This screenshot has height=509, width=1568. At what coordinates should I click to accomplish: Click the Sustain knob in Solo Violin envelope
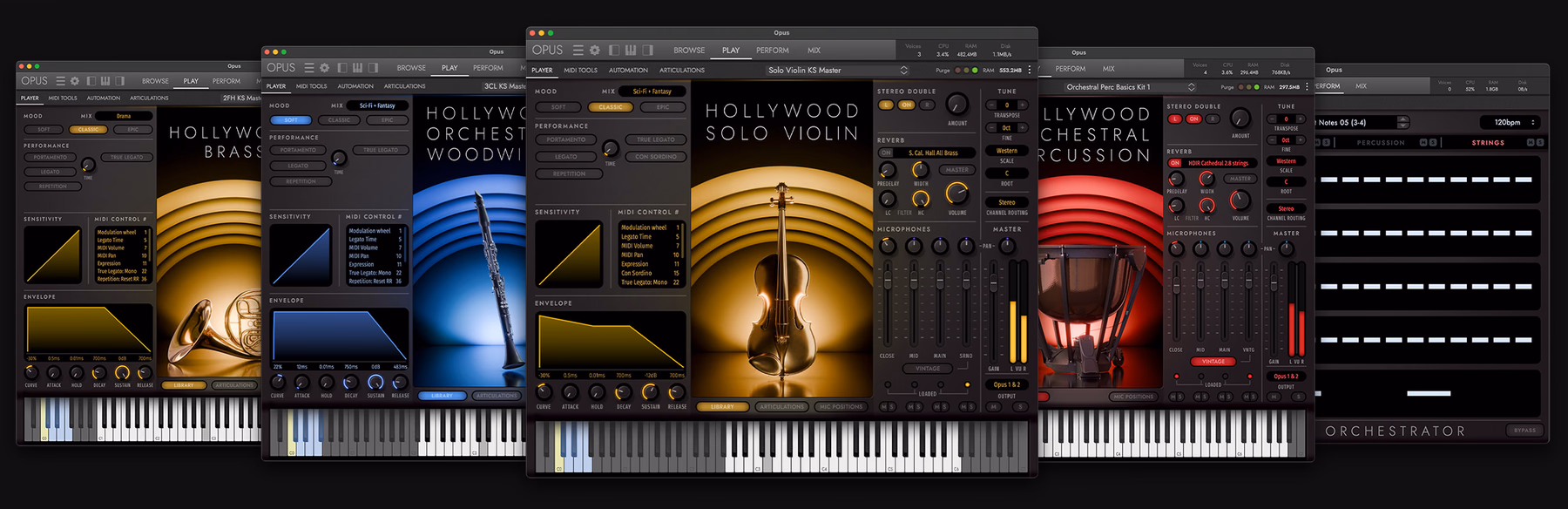click(651, 393)
